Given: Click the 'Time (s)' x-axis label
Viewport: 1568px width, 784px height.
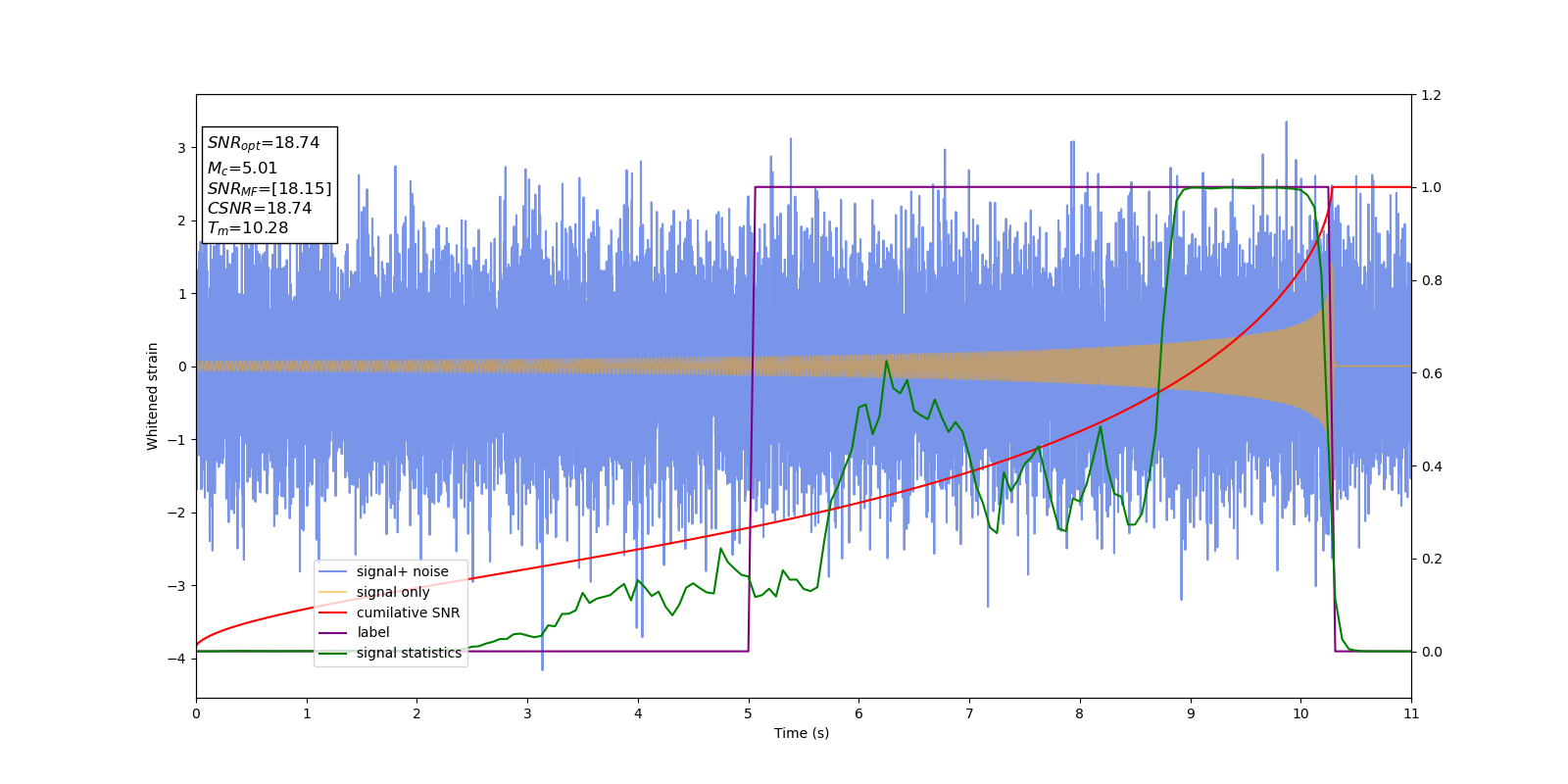Looking at the screenshot, I should pos(802,733).
